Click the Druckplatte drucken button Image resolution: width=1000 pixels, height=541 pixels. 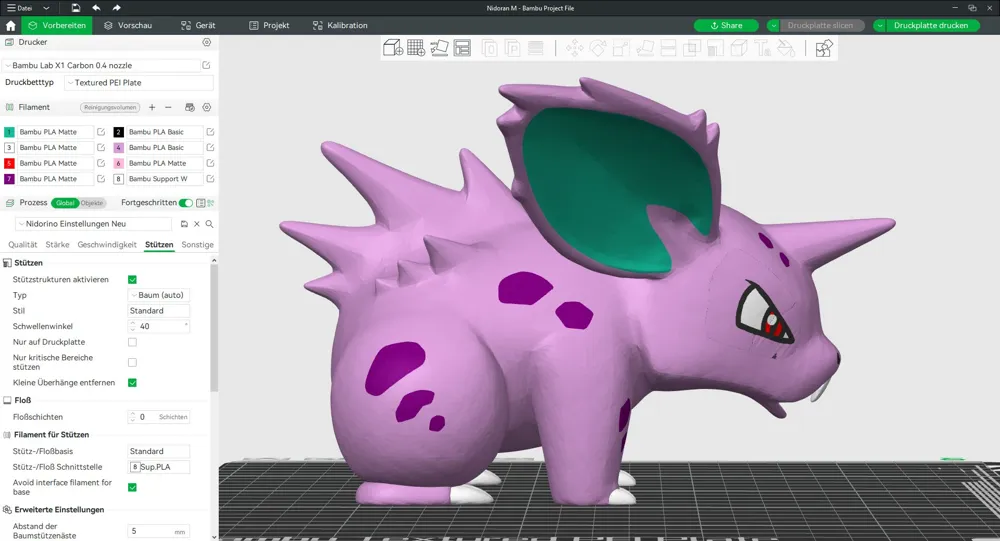coord(931,26)
